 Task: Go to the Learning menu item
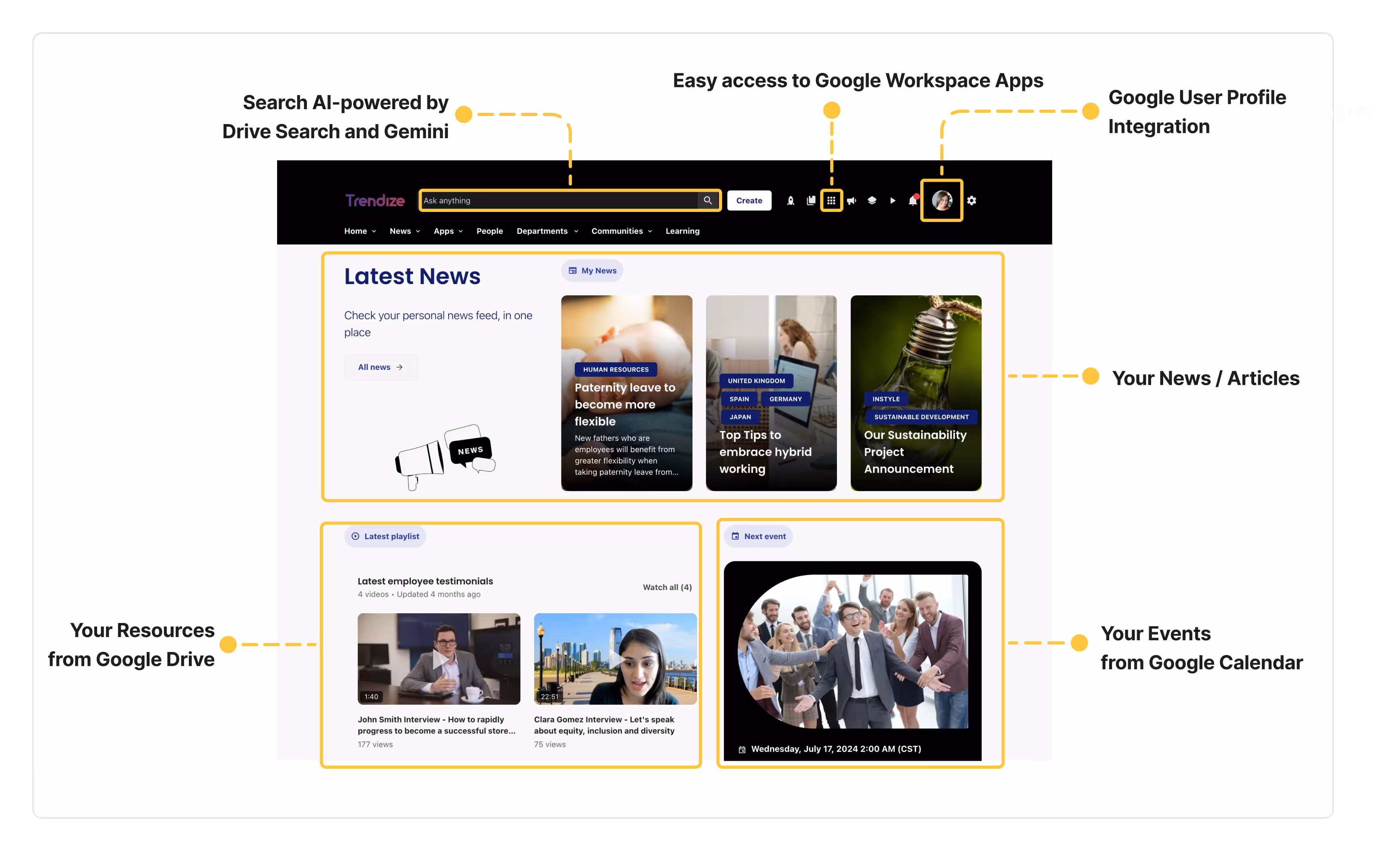point(682,231)
